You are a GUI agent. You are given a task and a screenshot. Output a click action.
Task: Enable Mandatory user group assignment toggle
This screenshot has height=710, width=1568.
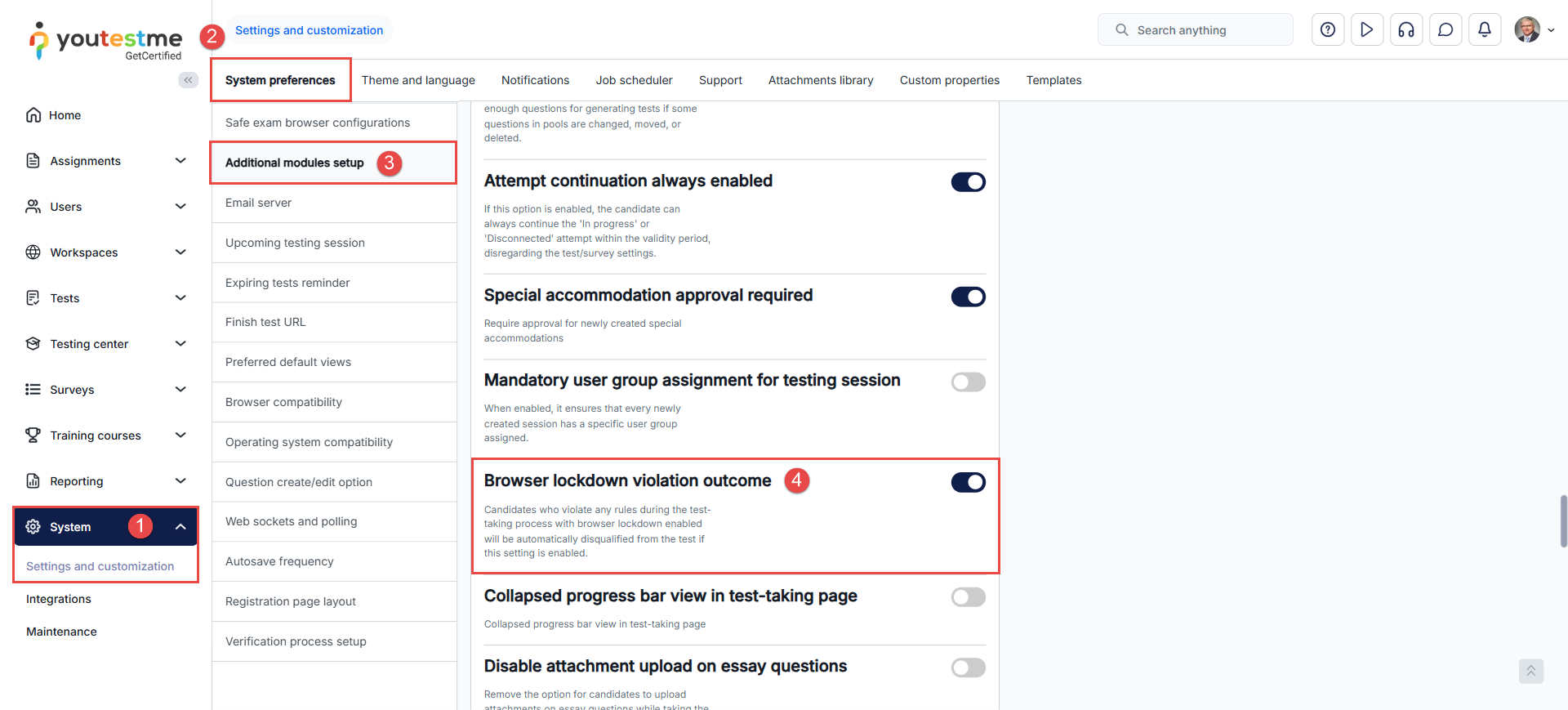[x=968, y=382]
